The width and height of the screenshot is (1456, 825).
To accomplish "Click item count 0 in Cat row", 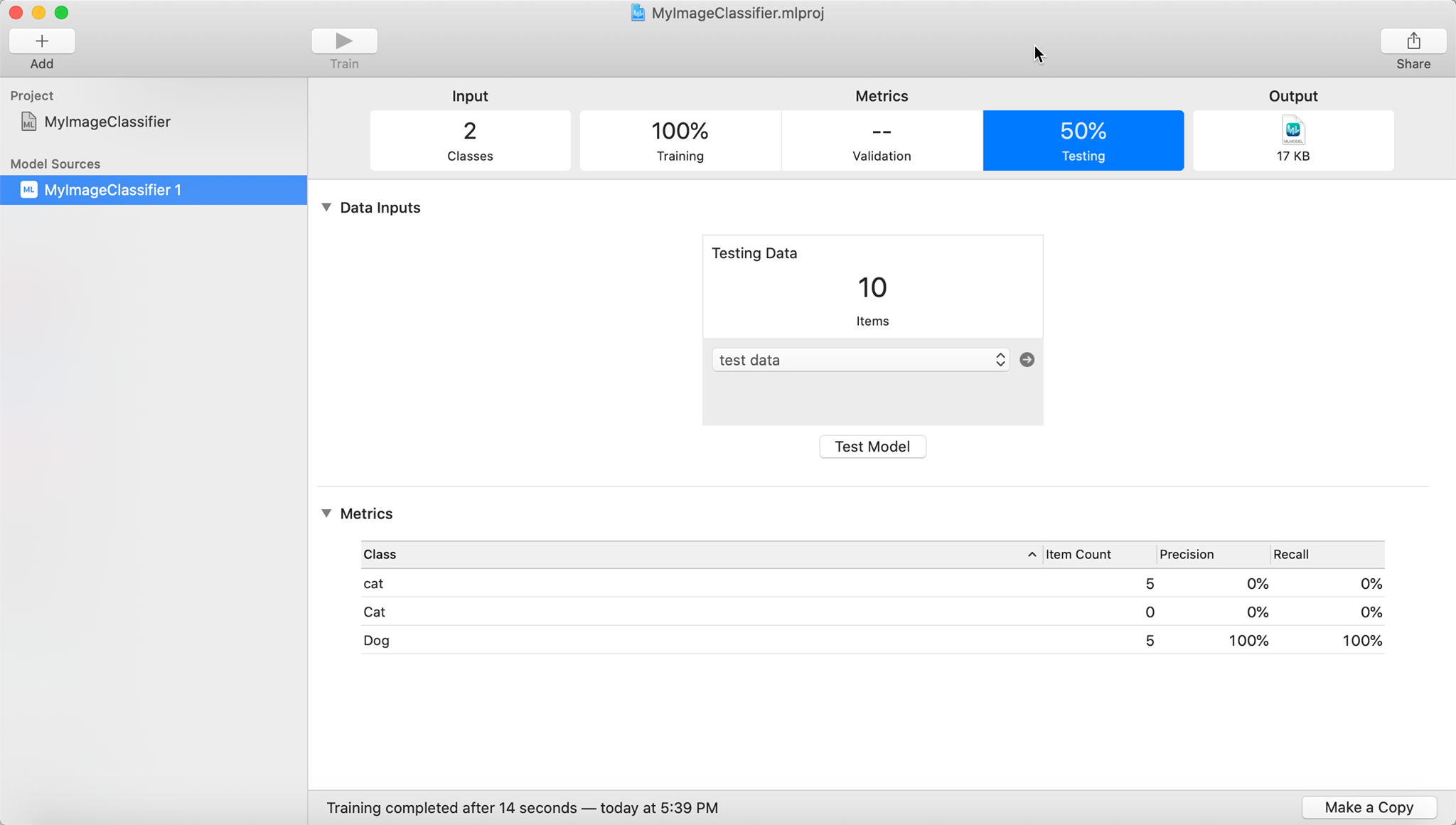I will pyautogui.click(x=1150, y=612).
